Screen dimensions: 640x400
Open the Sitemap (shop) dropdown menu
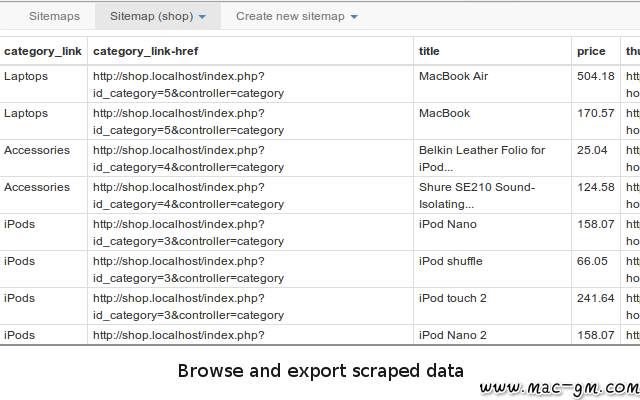coord(158,16)
